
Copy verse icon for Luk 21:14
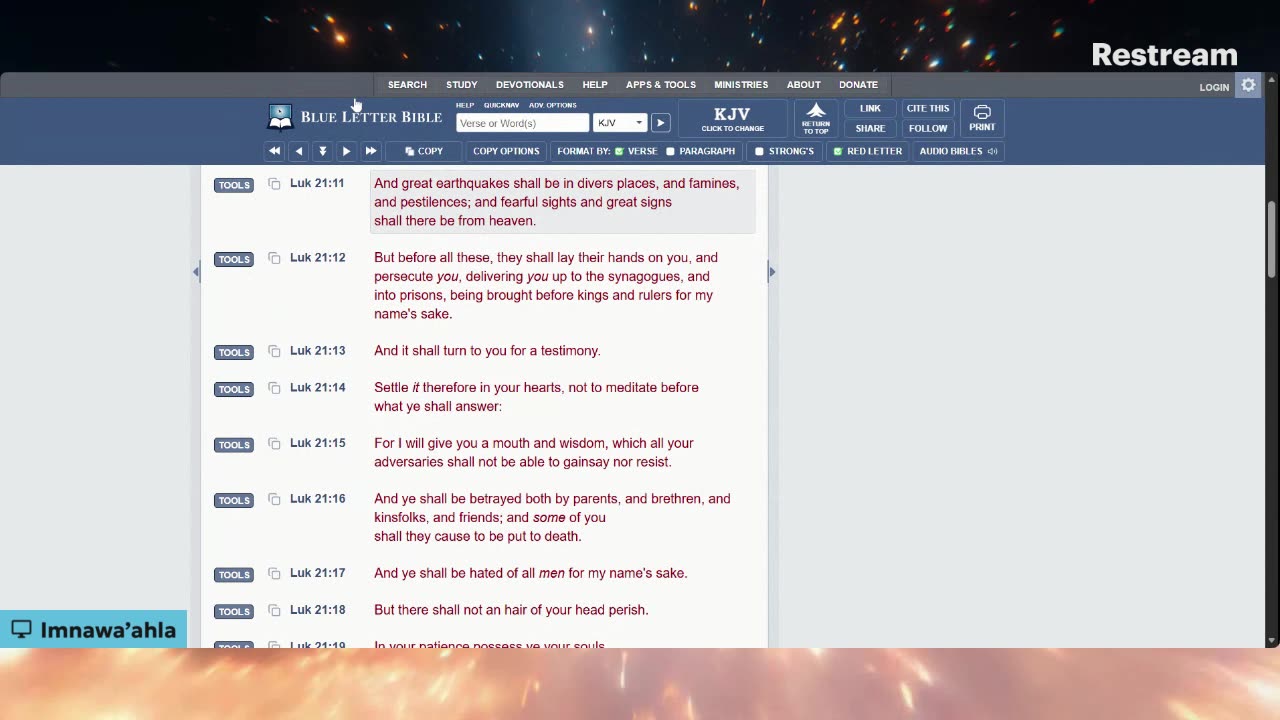(x=274, y=389)
